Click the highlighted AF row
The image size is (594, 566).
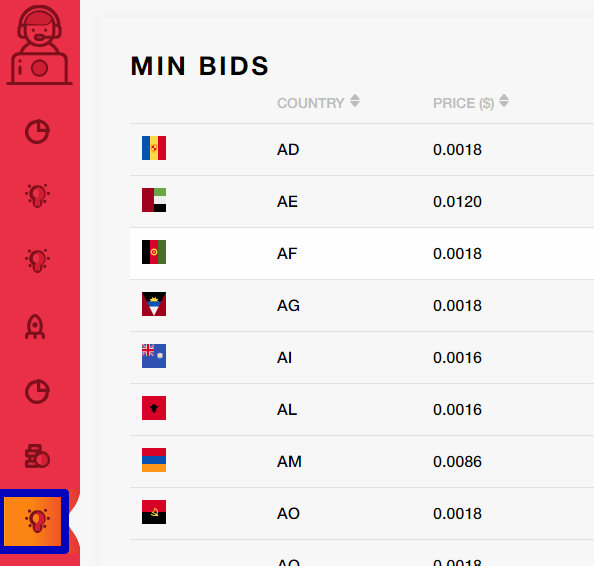pos(362,253)
